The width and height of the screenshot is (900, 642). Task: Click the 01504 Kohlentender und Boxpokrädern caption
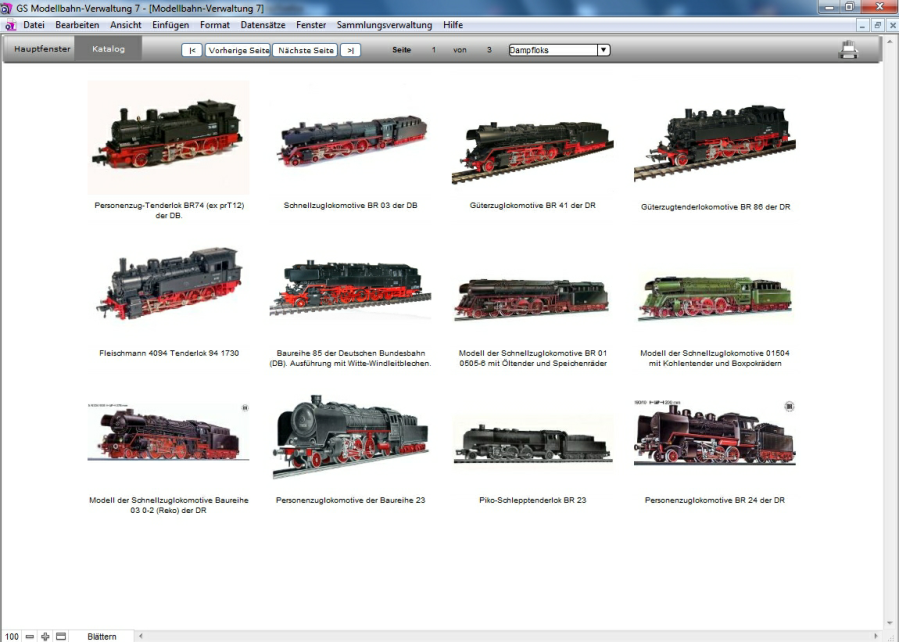click(x=715, y=359)
